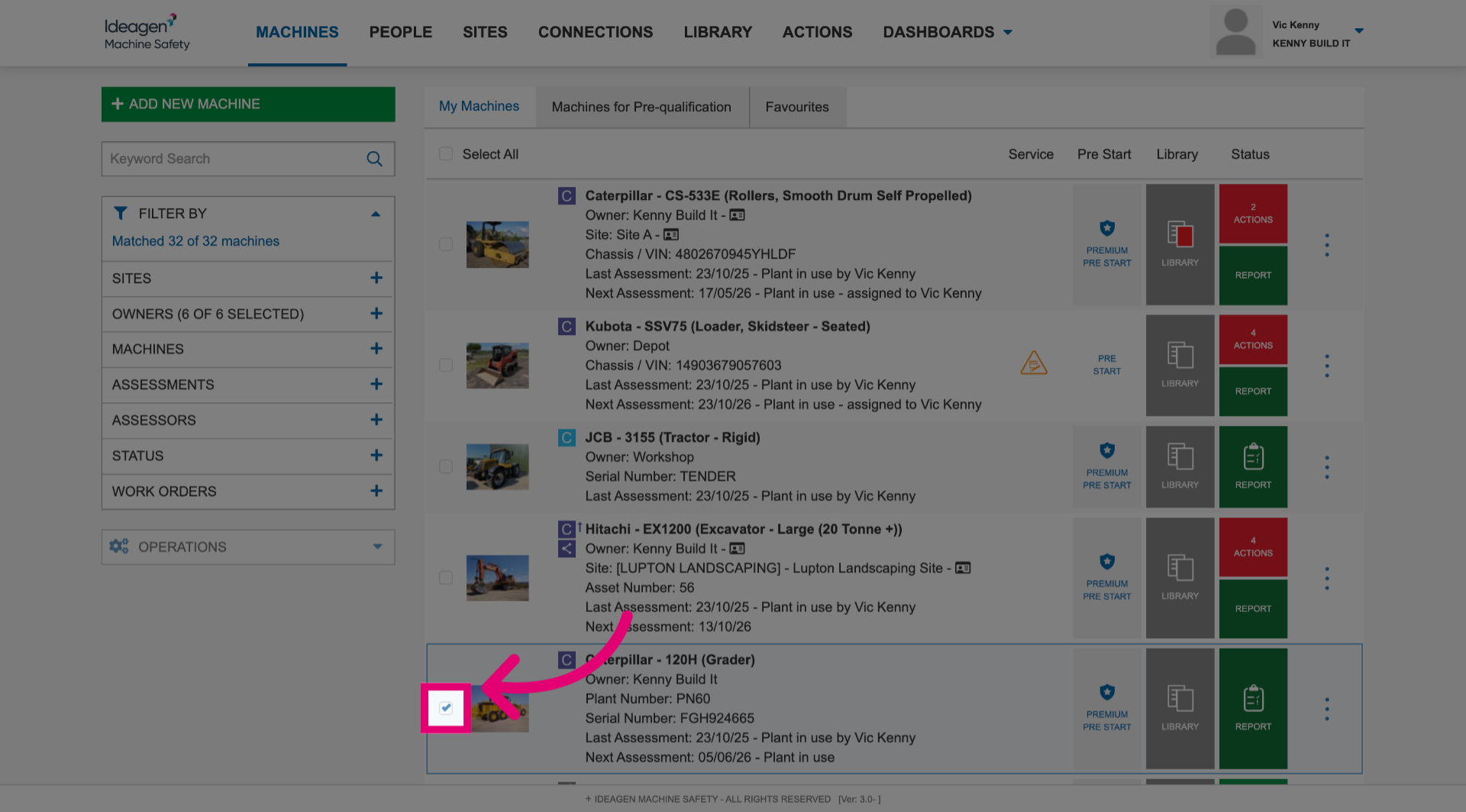The image size is (1466, 812).
Task: Click the user avatar icon
Action: (x=1235, y=32)
